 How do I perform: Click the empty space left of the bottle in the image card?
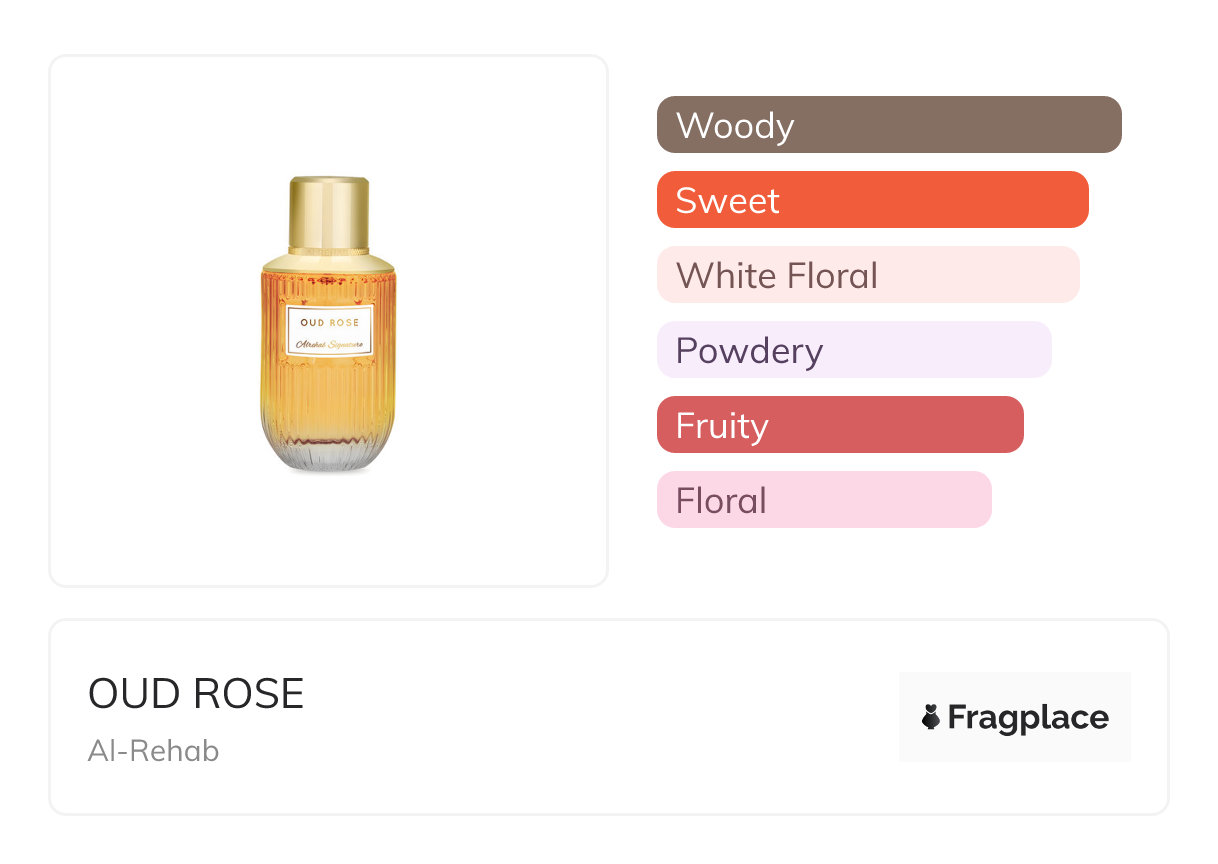point(150,320)
